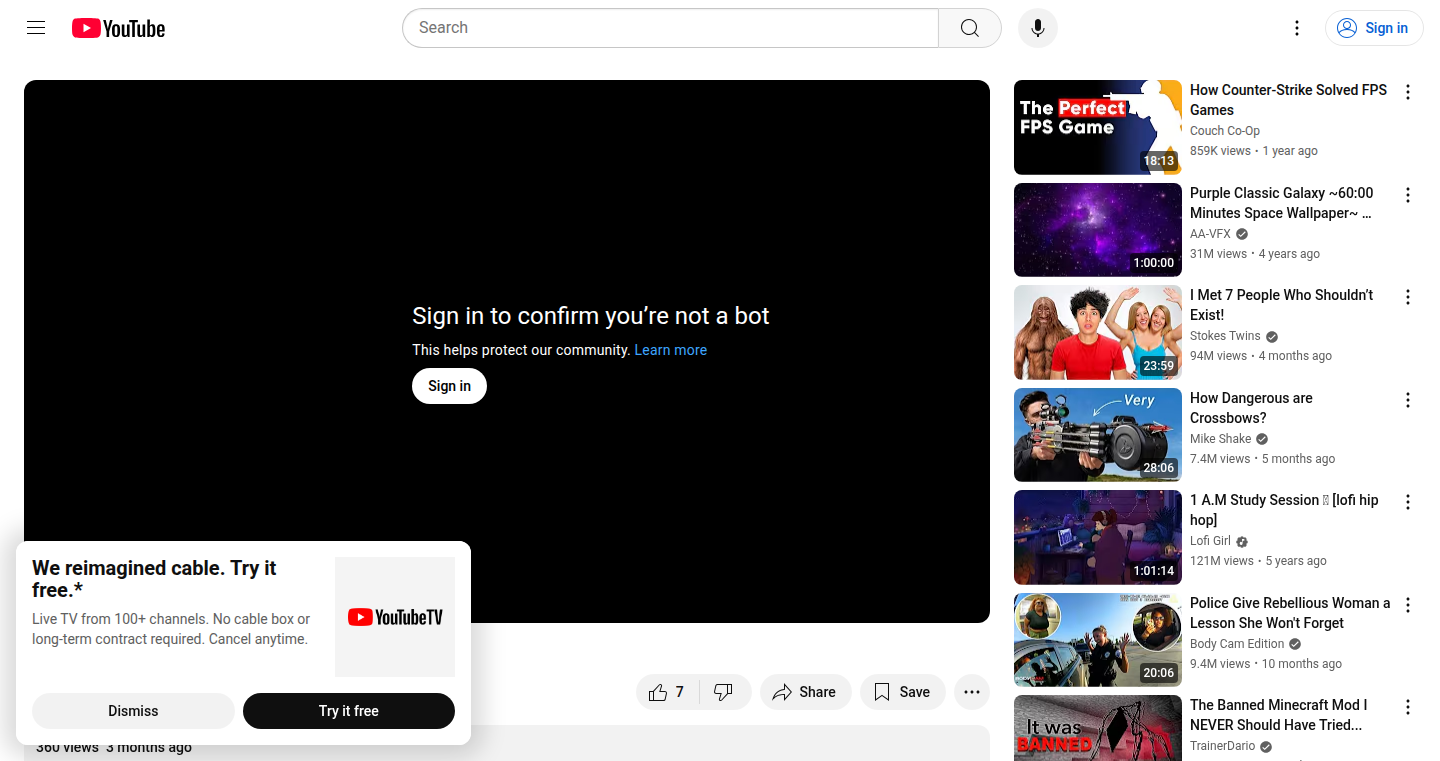Start voice search with the microphone
The image size is (1440, 761).
1038,28
